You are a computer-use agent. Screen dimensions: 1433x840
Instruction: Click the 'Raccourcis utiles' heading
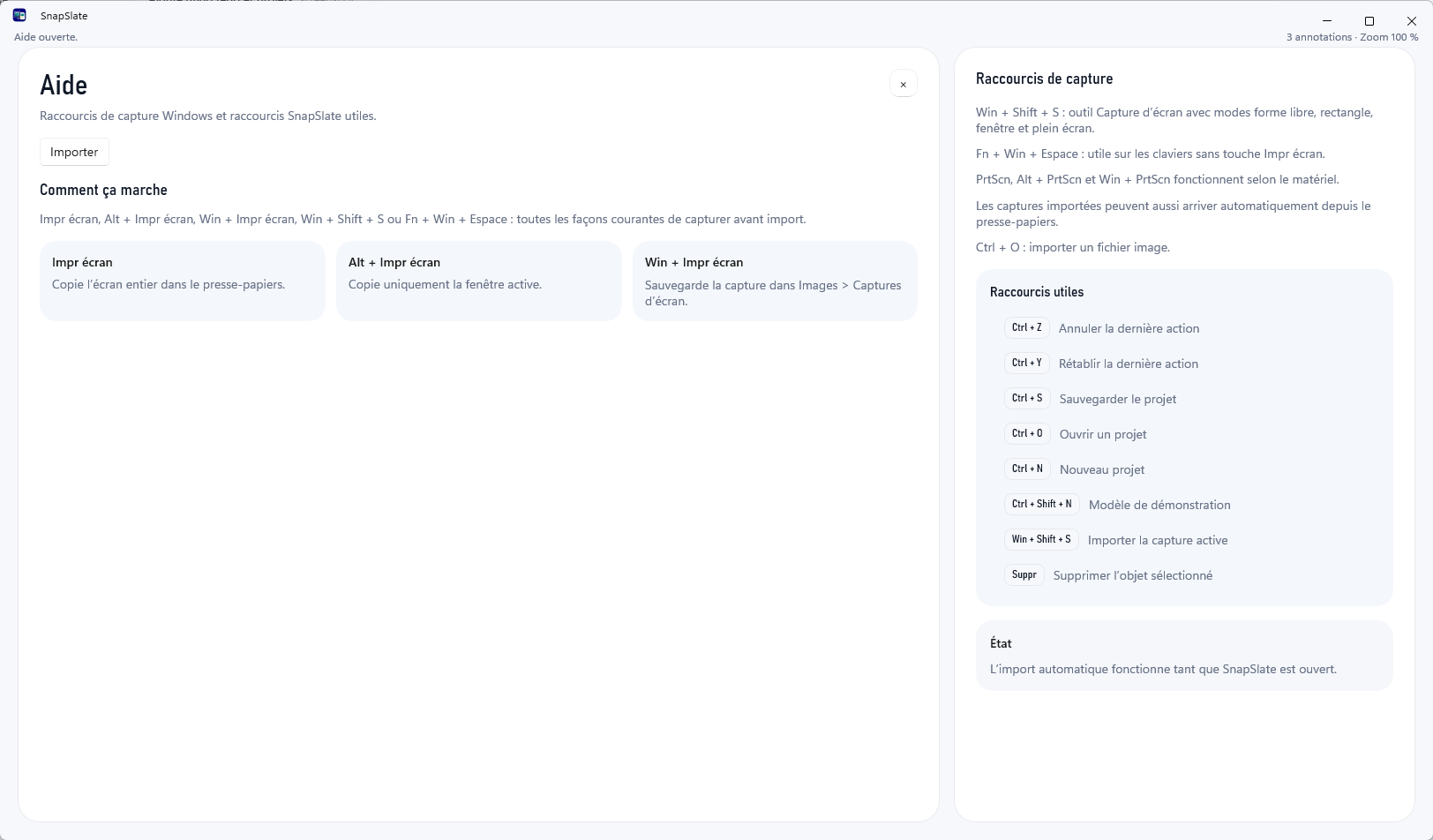click(x=1037, y=292)
